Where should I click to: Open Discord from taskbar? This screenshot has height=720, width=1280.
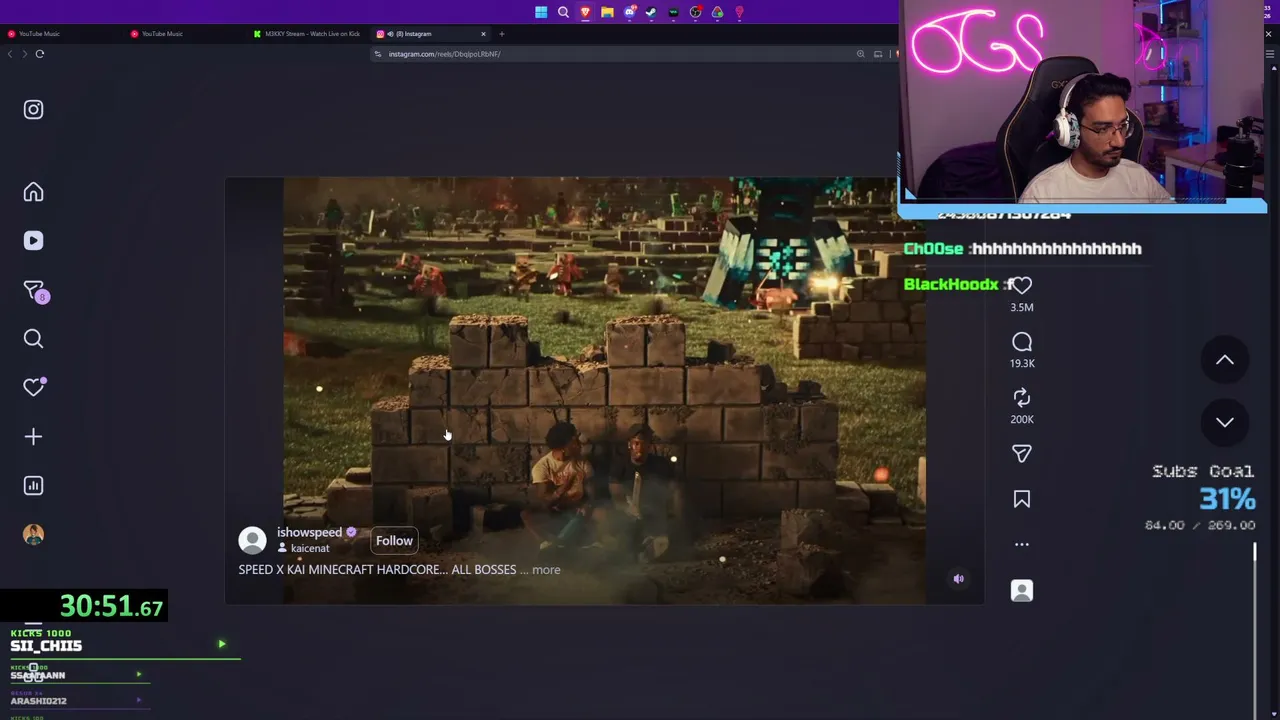[629, 12]
